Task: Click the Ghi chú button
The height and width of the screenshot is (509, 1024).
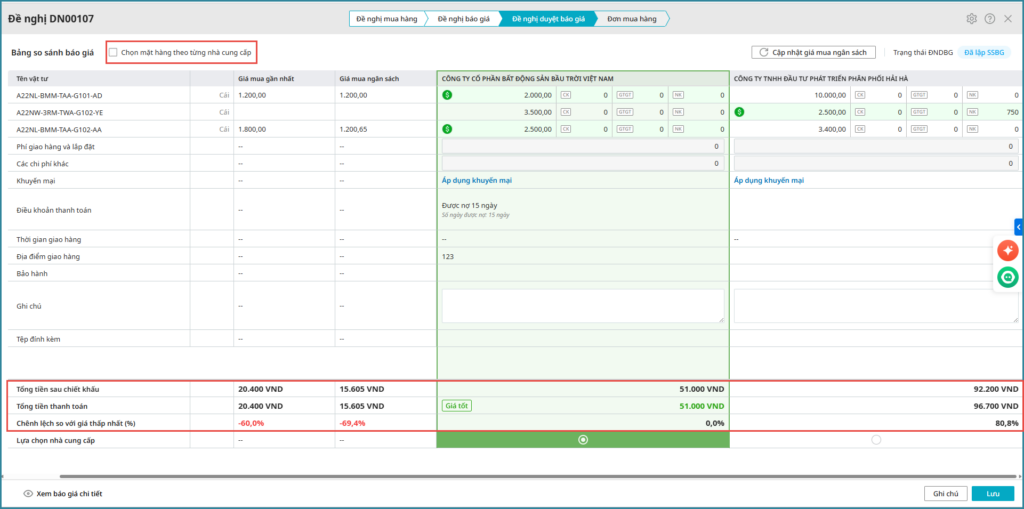Action: point(945,494)
